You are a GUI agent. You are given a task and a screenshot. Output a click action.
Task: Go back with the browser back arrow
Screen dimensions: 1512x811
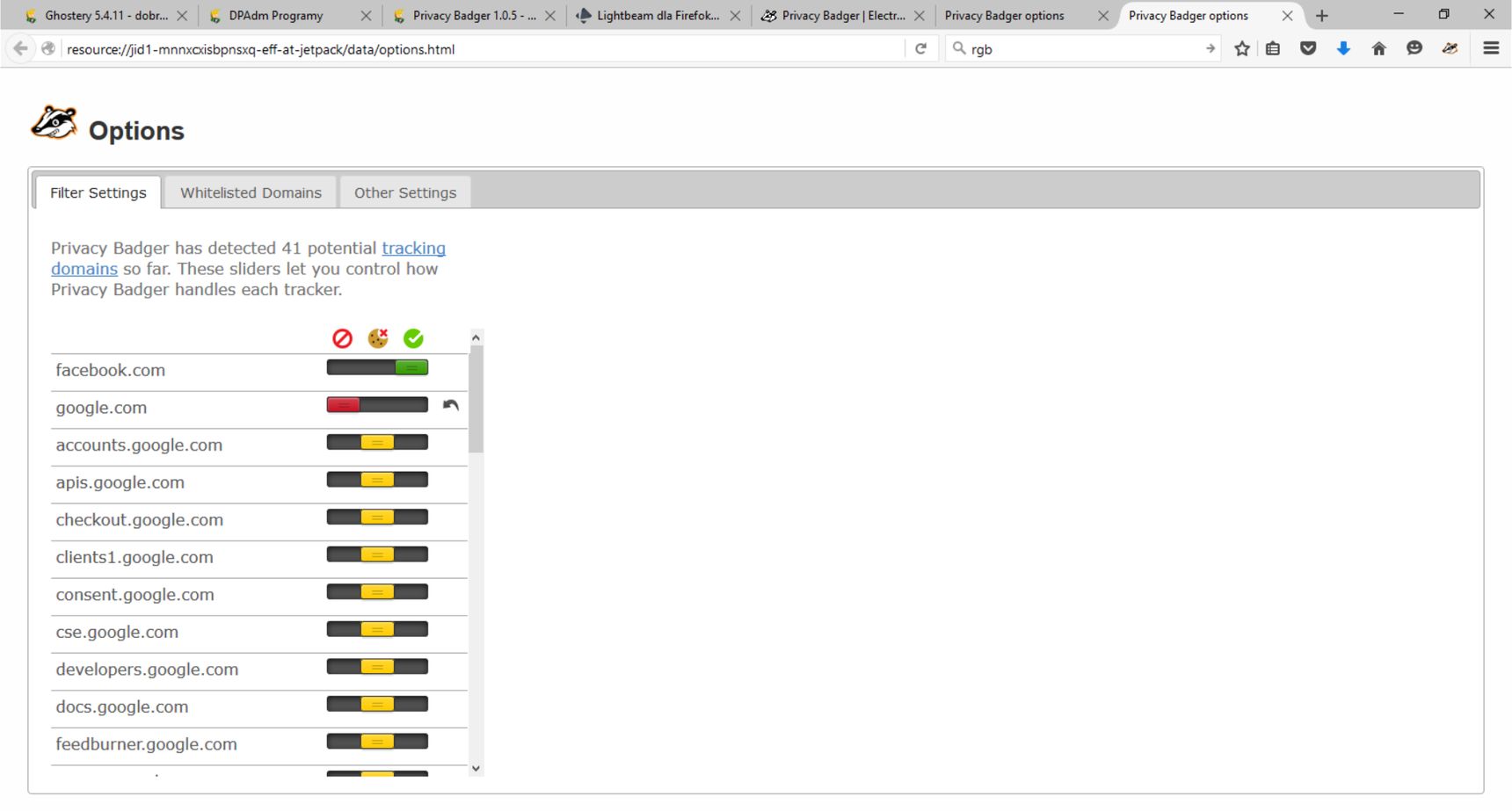point(20,48)
